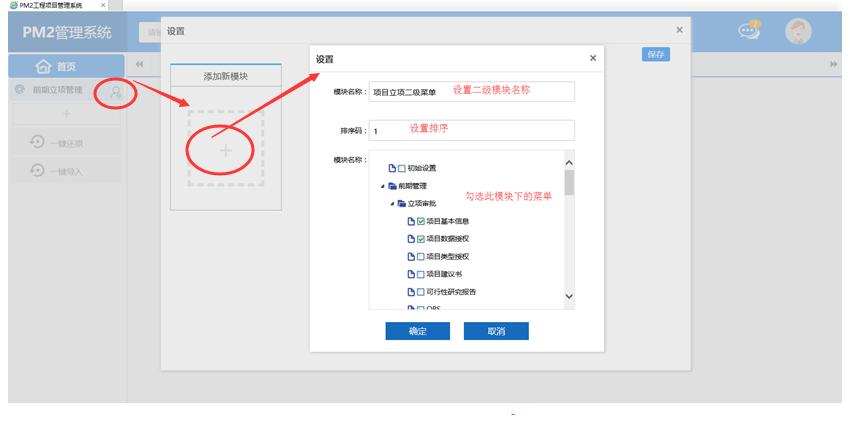Open the message chat bubble icon
This screenshot has width=850, height=421.
pos(749,31)
